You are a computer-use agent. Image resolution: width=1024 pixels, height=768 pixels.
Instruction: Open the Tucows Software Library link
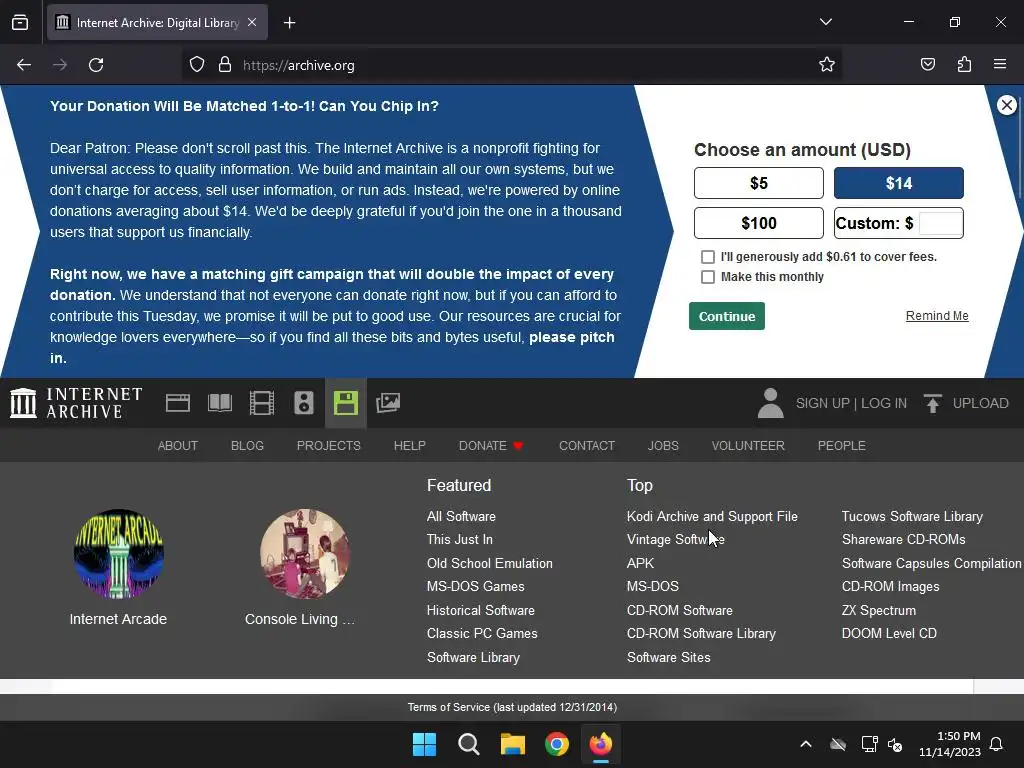(912, 517)
